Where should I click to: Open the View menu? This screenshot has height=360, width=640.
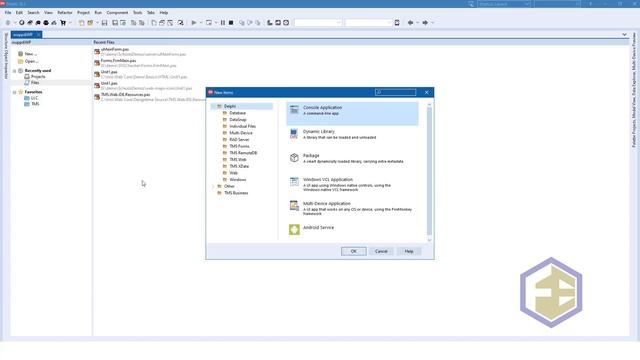[48, 13]
